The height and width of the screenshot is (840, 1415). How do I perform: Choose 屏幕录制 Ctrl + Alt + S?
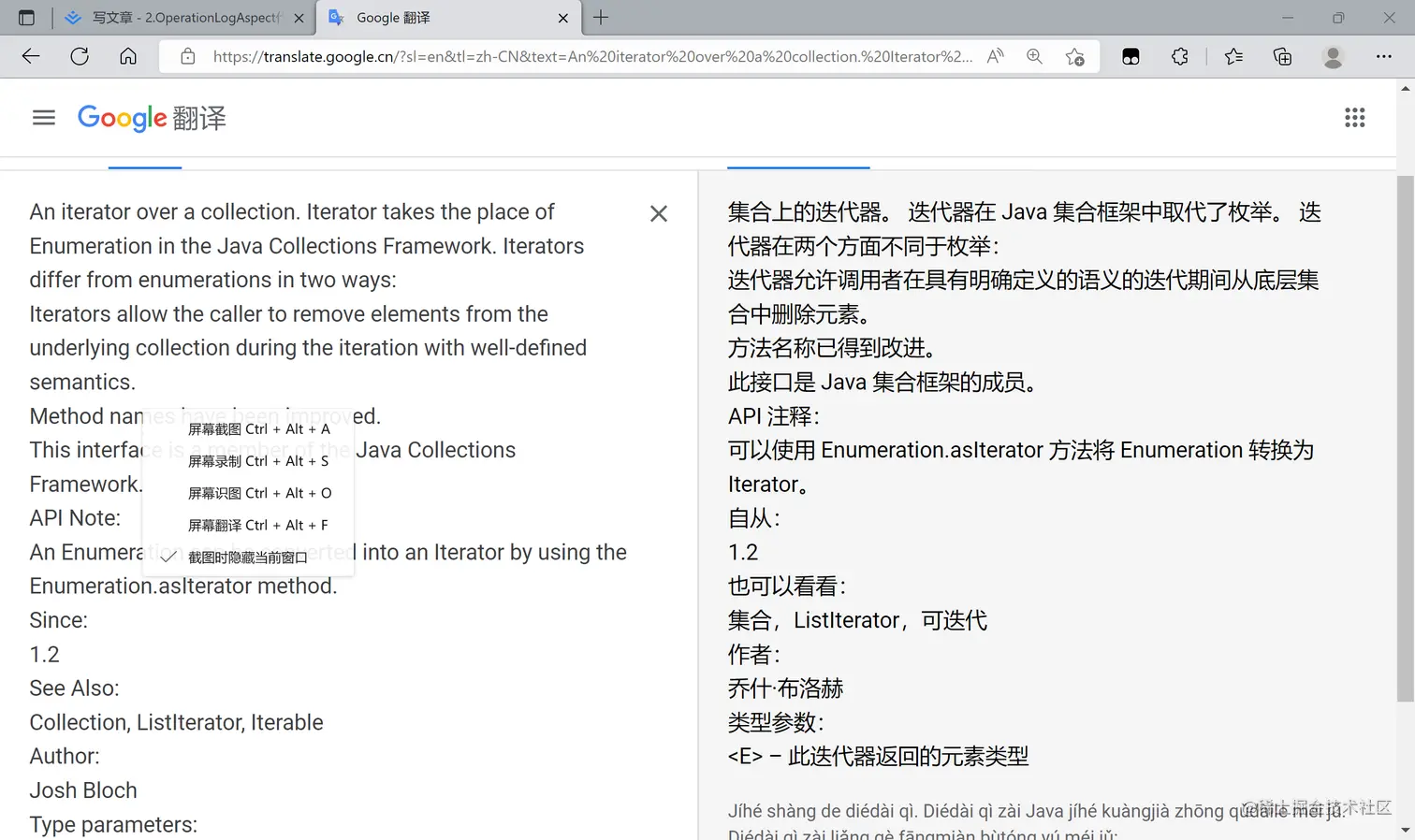tap(248, 461)
